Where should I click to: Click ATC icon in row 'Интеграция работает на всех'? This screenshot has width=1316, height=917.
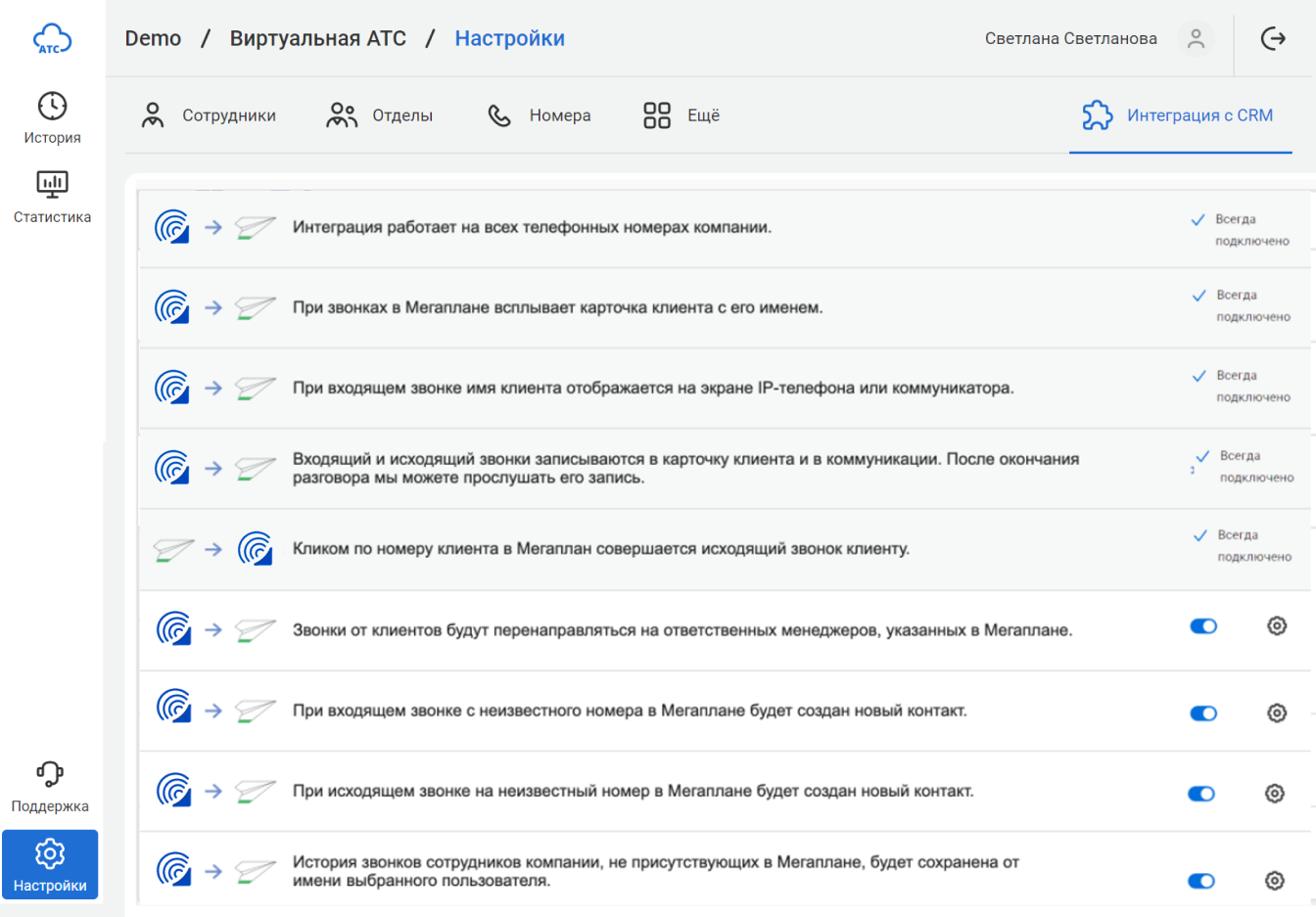tap(172, 227)
